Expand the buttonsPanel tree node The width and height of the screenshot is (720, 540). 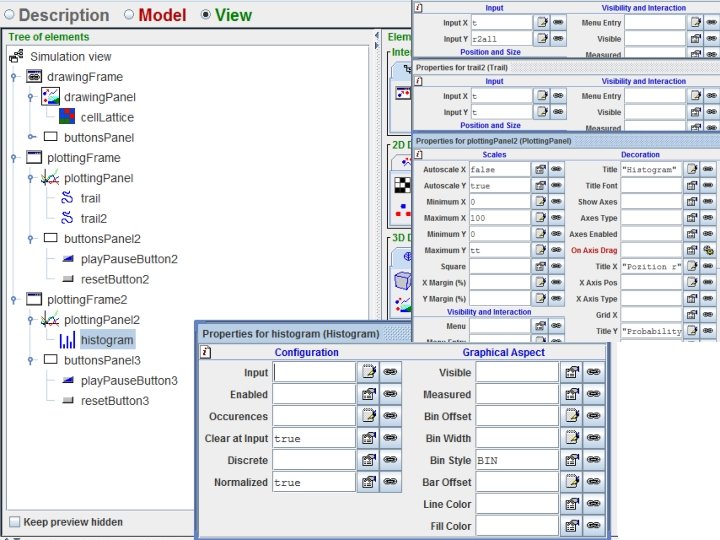31,137
